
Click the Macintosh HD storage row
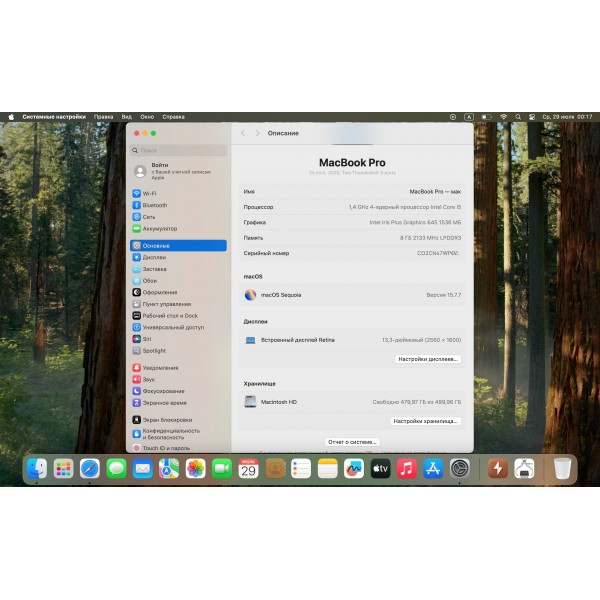[352, 402]
